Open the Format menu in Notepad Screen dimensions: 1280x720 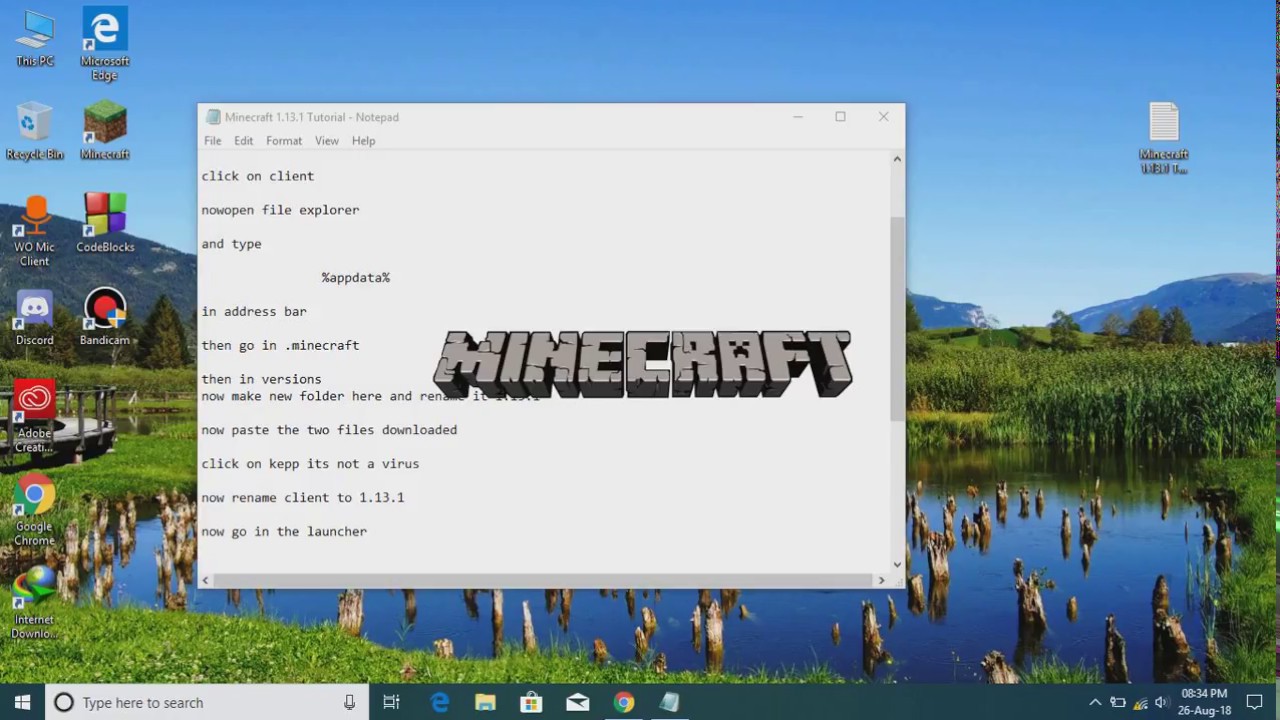click(x=284, y=141)
